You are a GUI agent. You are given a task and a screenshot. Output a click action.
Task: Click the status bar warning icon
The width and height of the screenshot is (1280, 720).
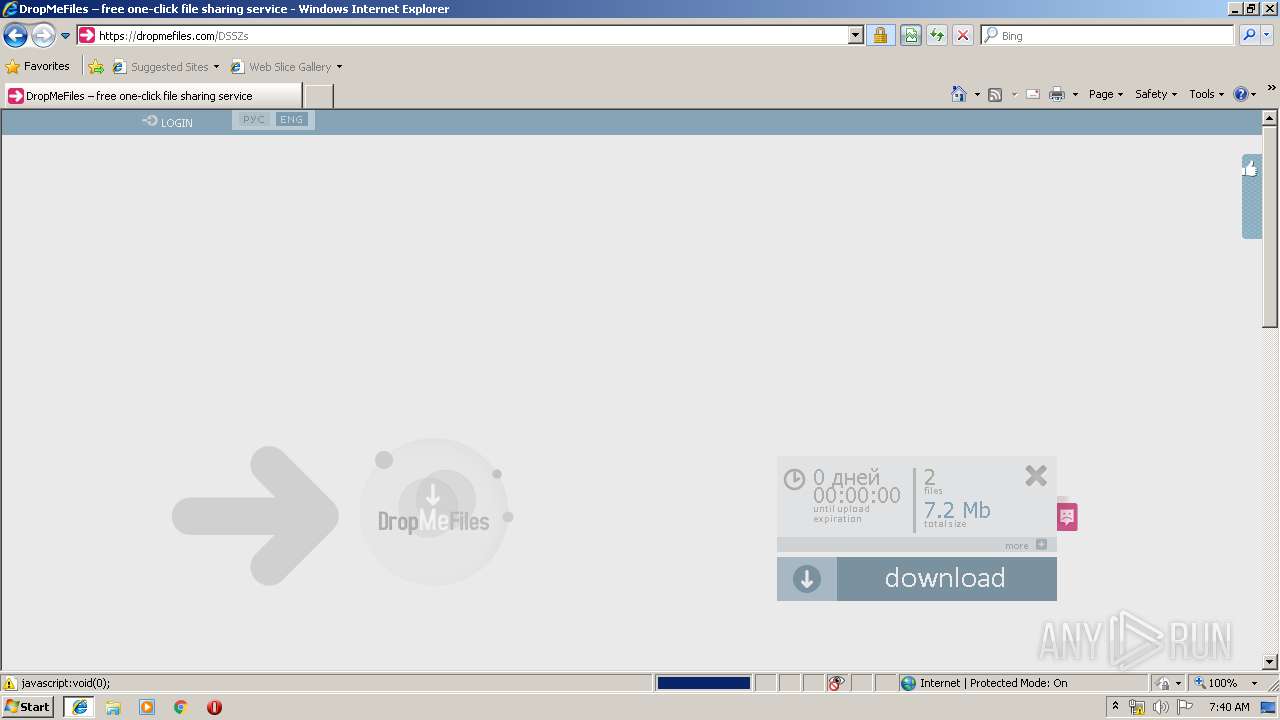tap(10, 683)
